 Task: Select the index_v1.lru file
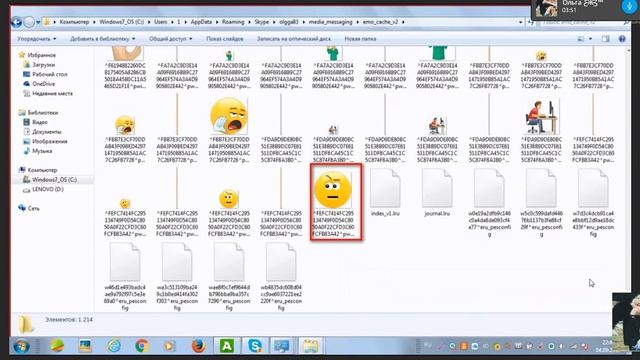coord(385,193)
